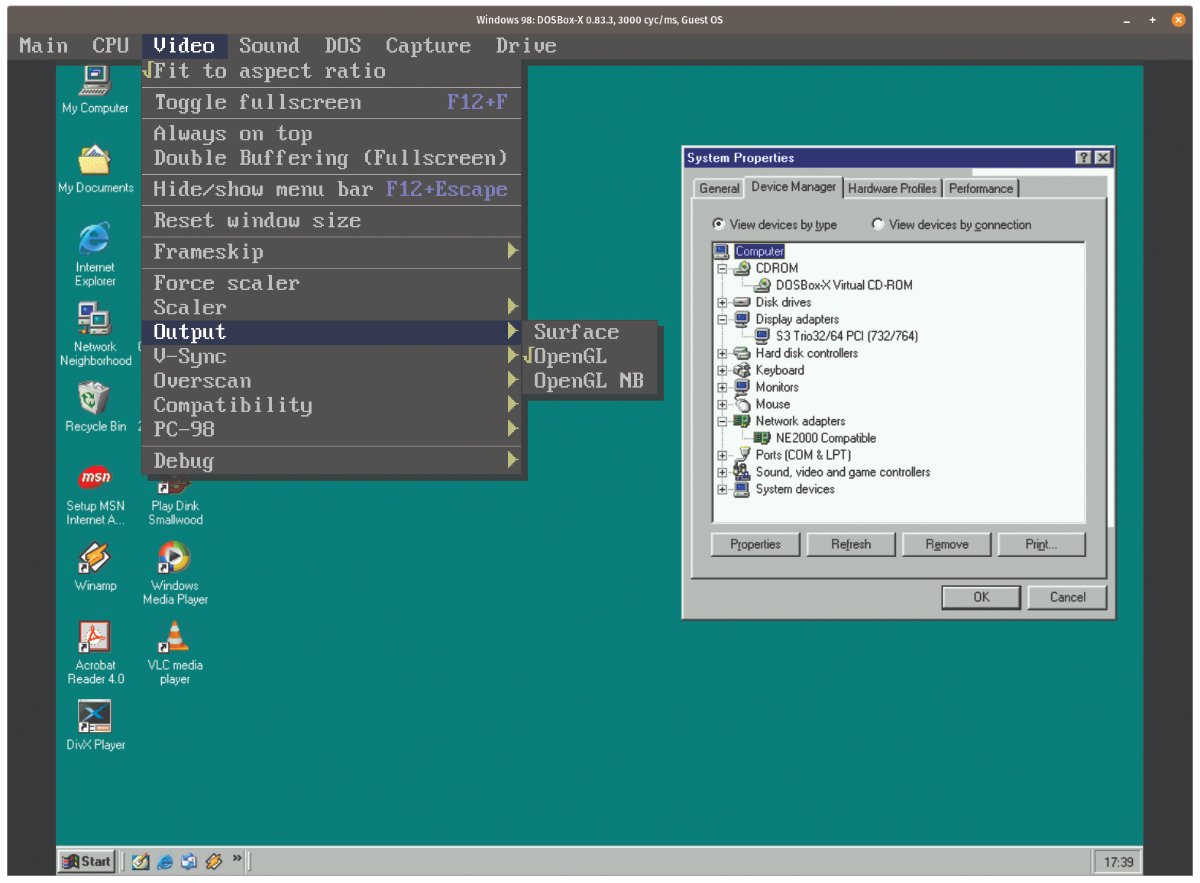Screen dimensions: 1200x883
Task: Select View devices by connection radio button
Action: [878, 225]
